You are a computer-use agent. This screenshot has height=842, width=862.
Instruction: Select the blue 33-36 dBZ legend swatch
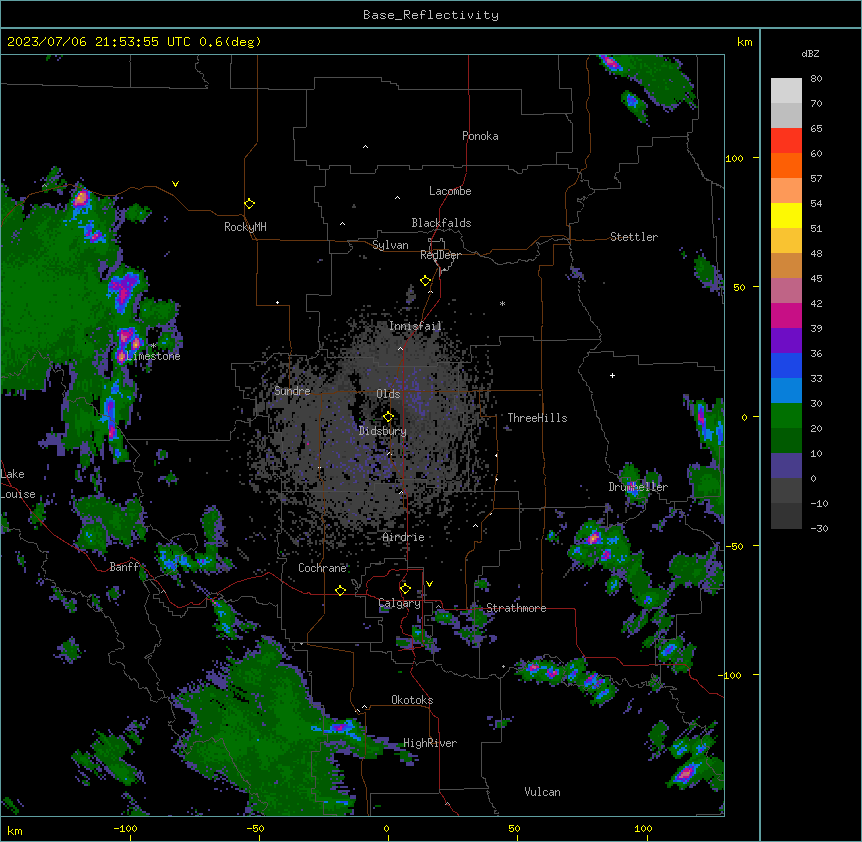pyautogui.click(x=786, y=365)
